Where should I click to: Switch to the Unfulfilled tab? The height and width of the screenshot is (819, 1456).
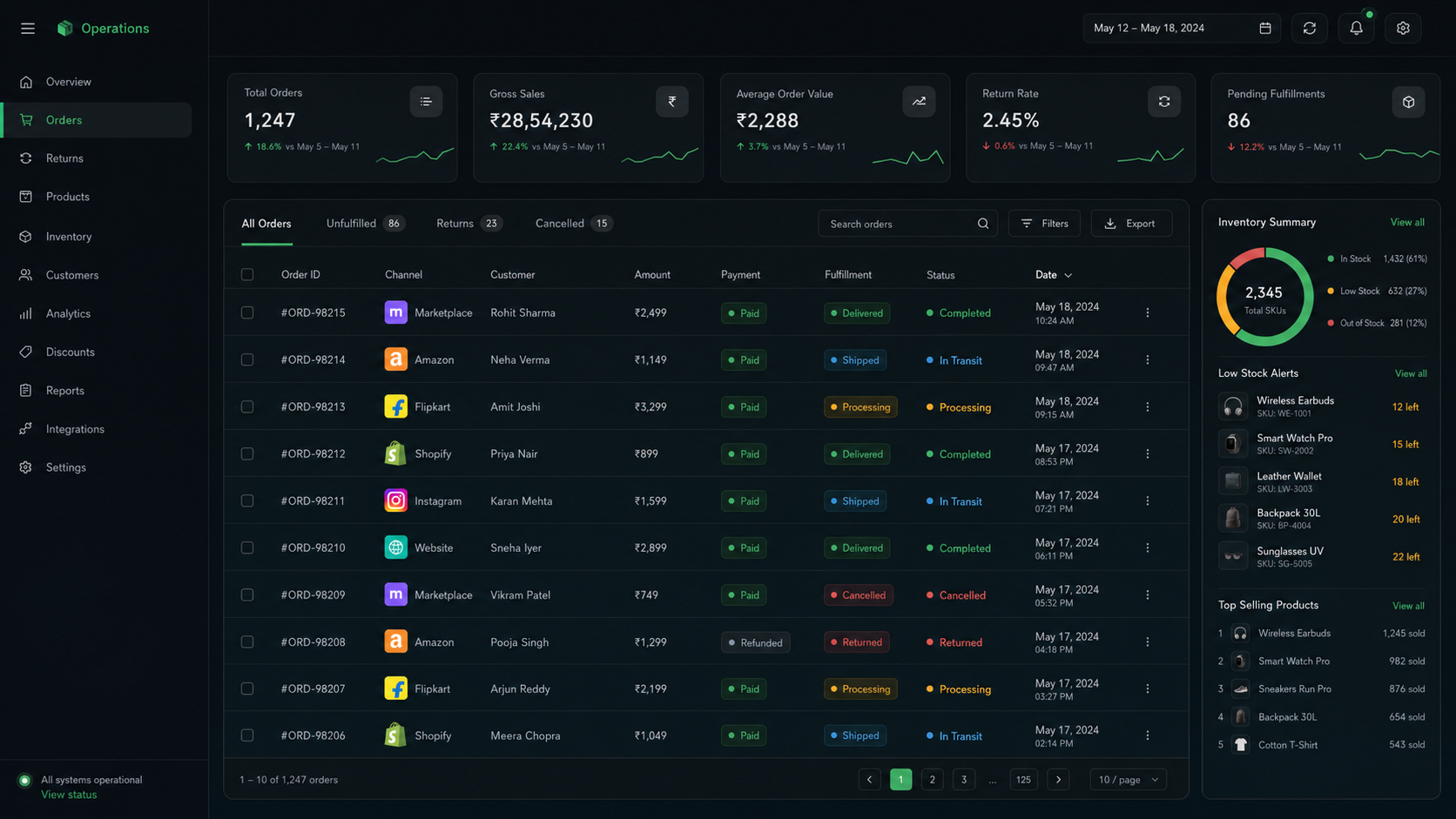click(365, 224)
